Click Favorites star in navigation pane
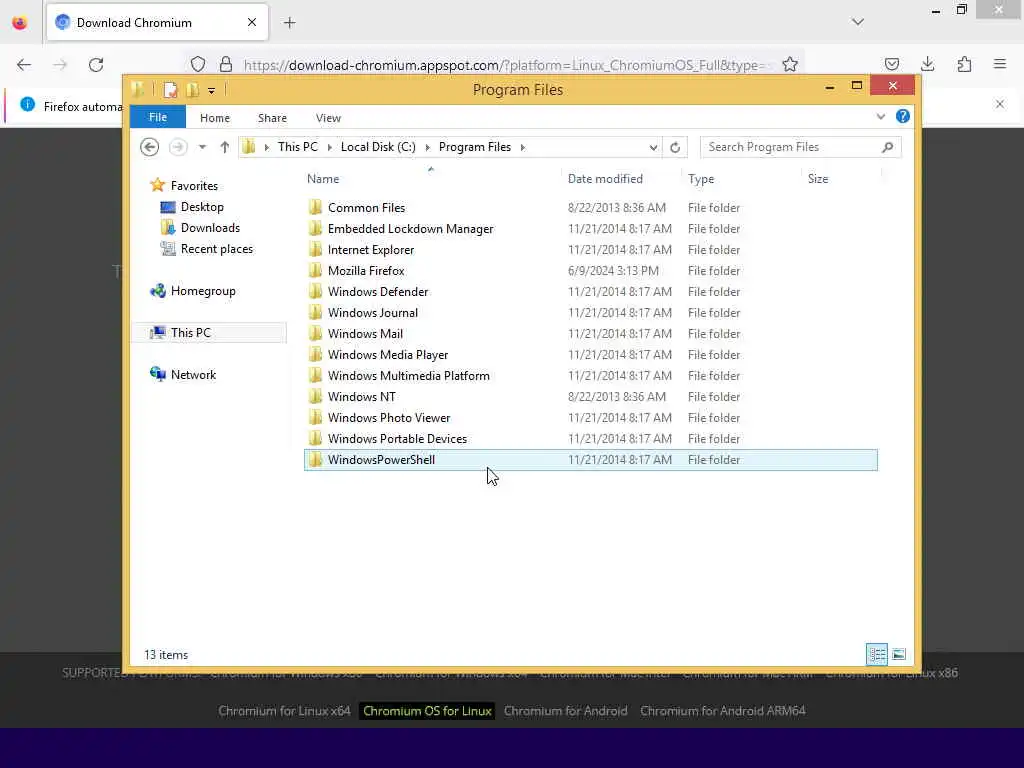 [x=157, y=185]
